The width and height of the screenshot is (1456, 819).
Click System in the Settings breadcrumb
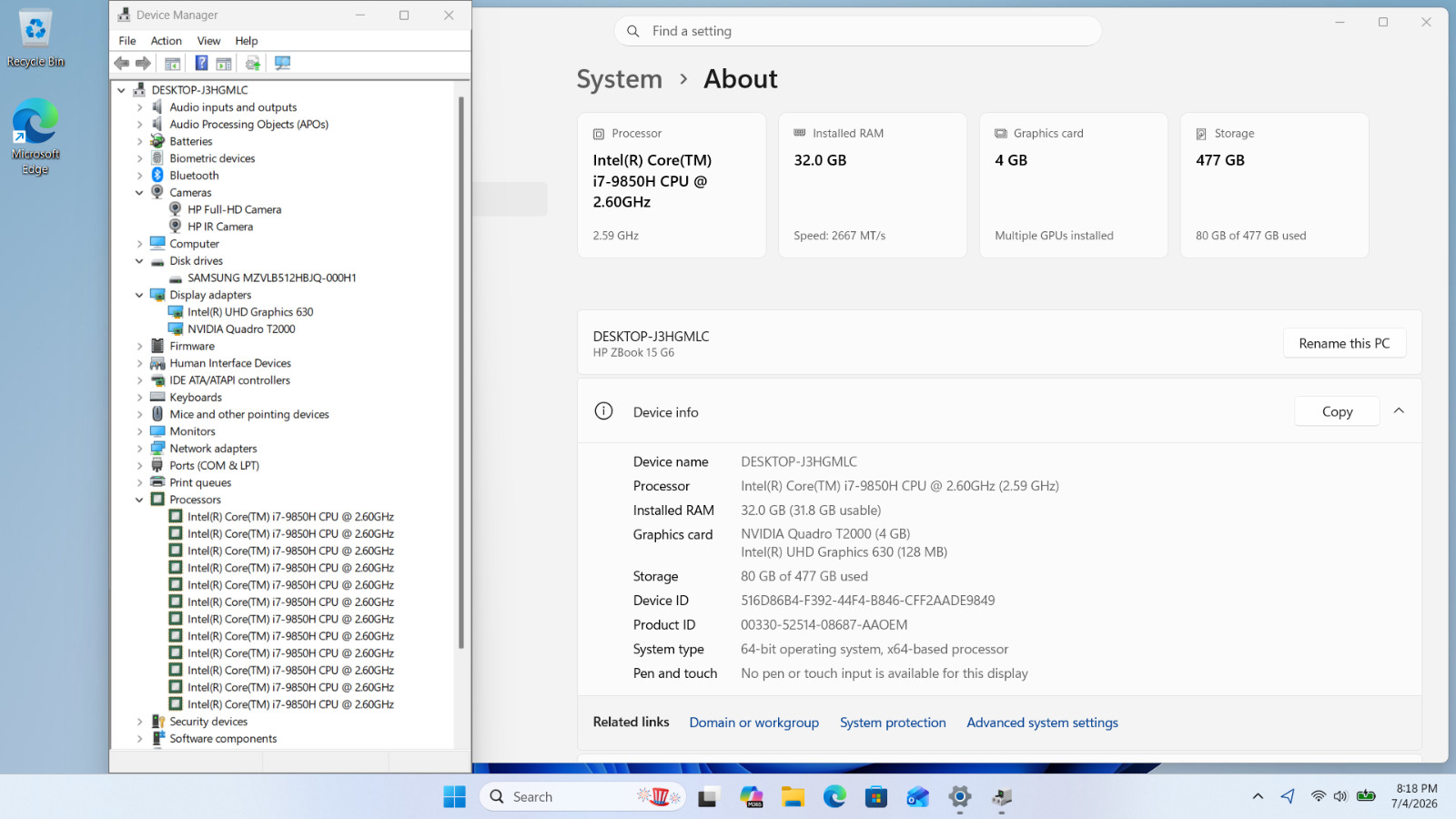click(619, 79)
